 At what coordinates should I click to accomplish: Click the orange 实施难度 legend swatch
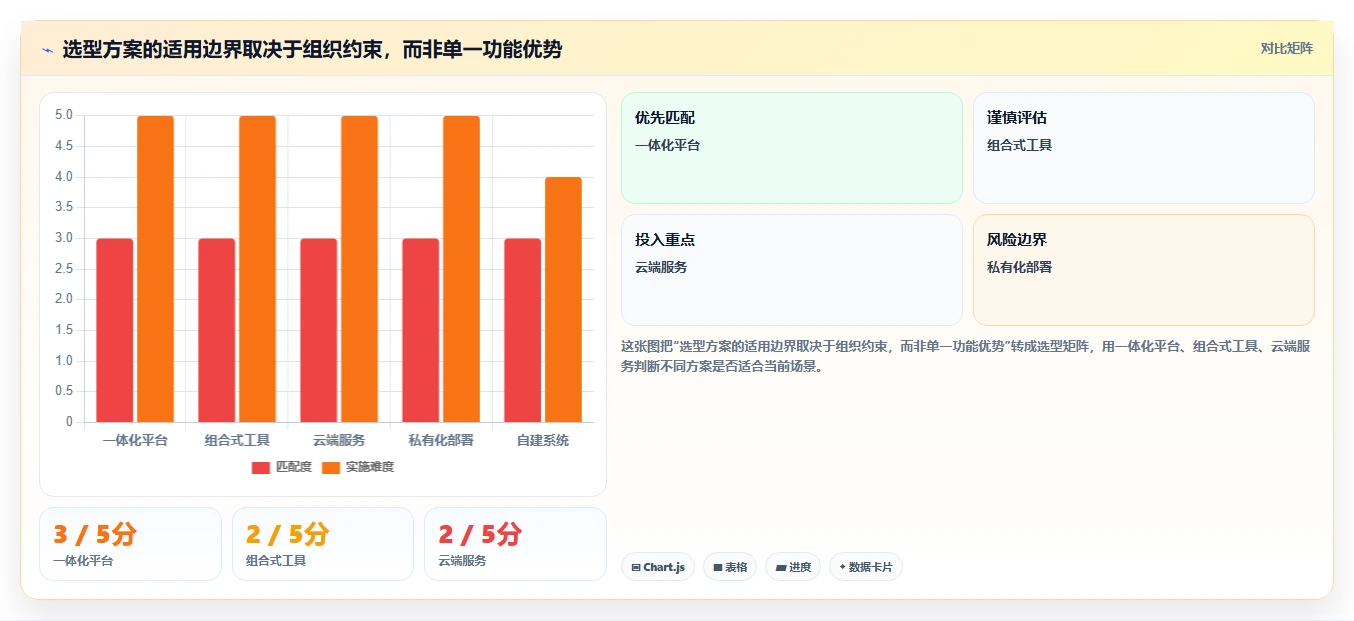click(x=331, y=467)
